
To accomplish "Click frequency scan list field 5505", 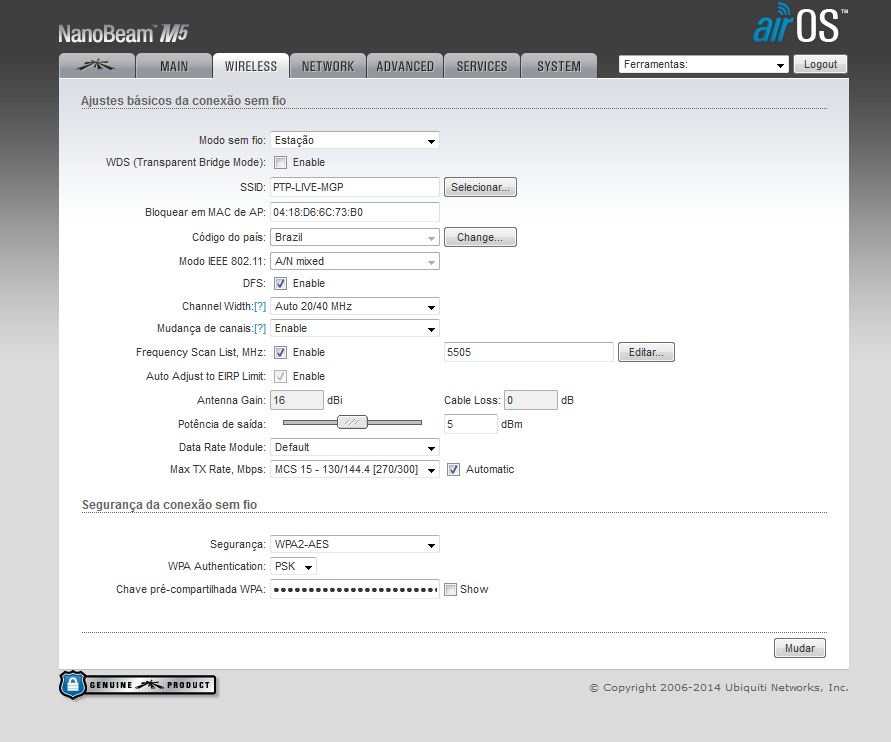I will pyautogui.click(x=528, y=352).
